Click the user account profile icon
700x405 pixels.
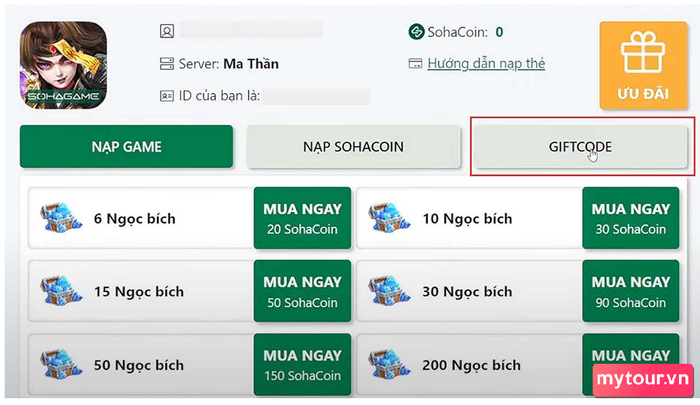click(x=167, y=32)
